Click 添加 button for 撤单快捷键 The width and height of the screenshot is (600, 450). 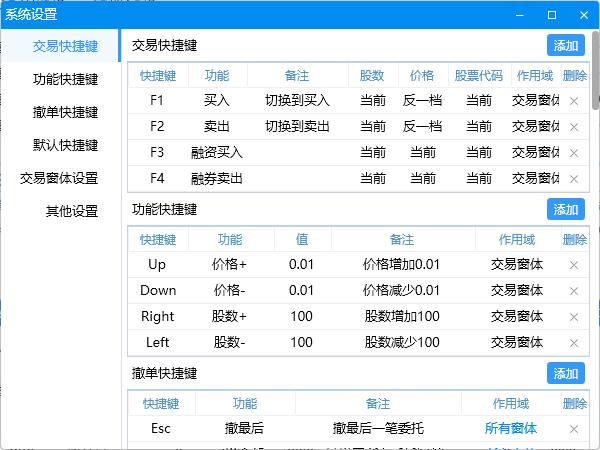point(566,373)
